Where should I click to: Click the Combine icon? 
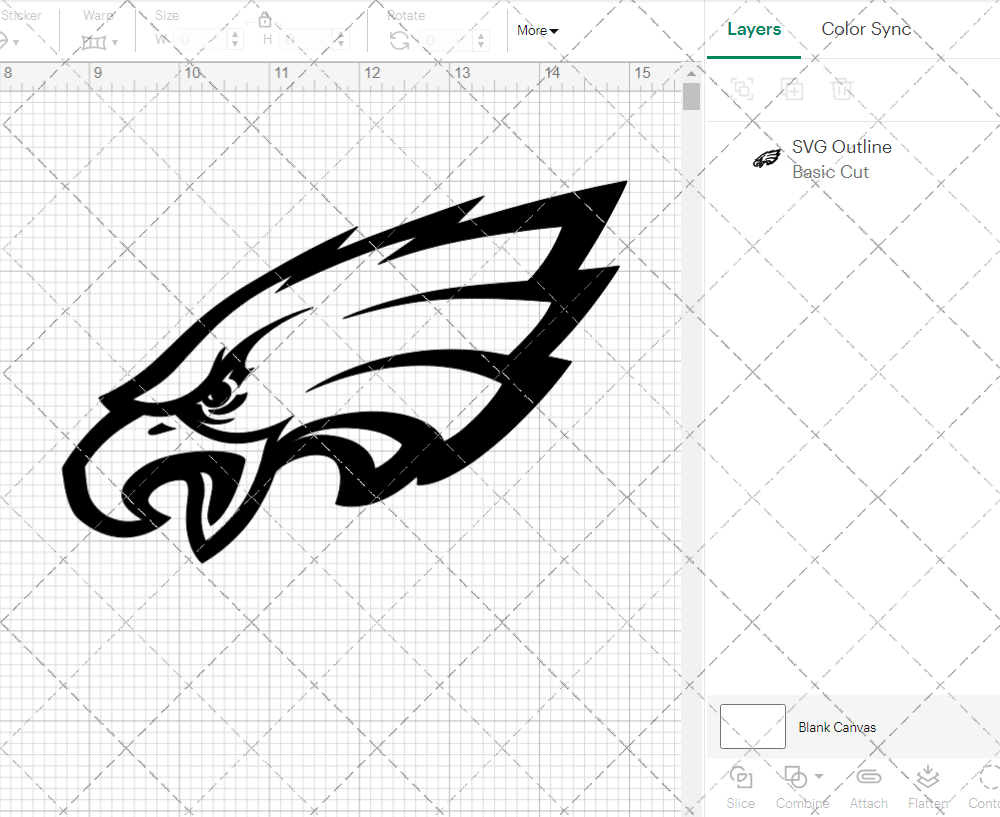[795, 778]
